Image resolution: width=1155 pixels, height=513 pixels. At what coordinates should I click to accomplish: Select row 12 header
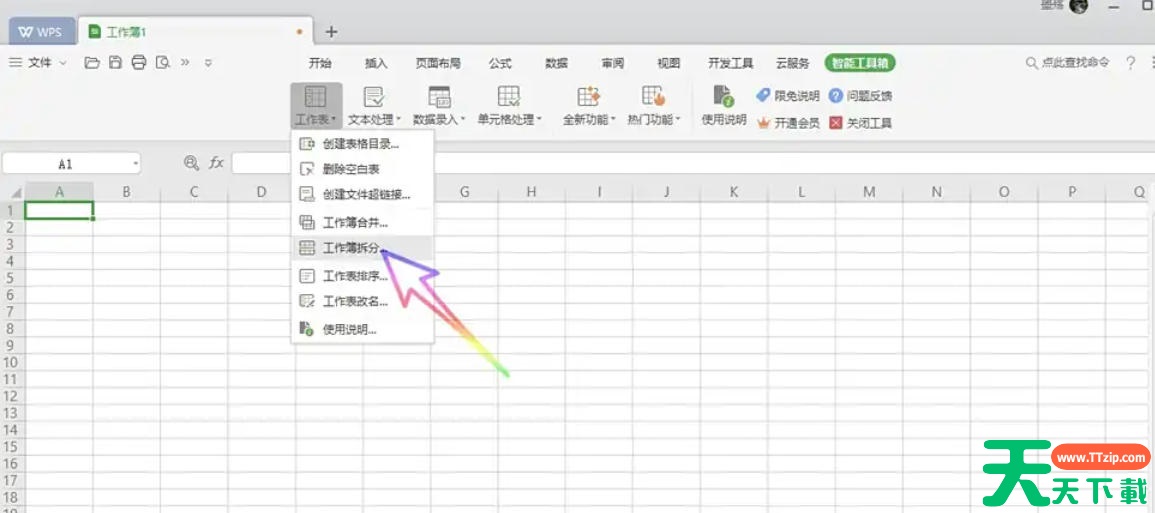pos(12,396)
